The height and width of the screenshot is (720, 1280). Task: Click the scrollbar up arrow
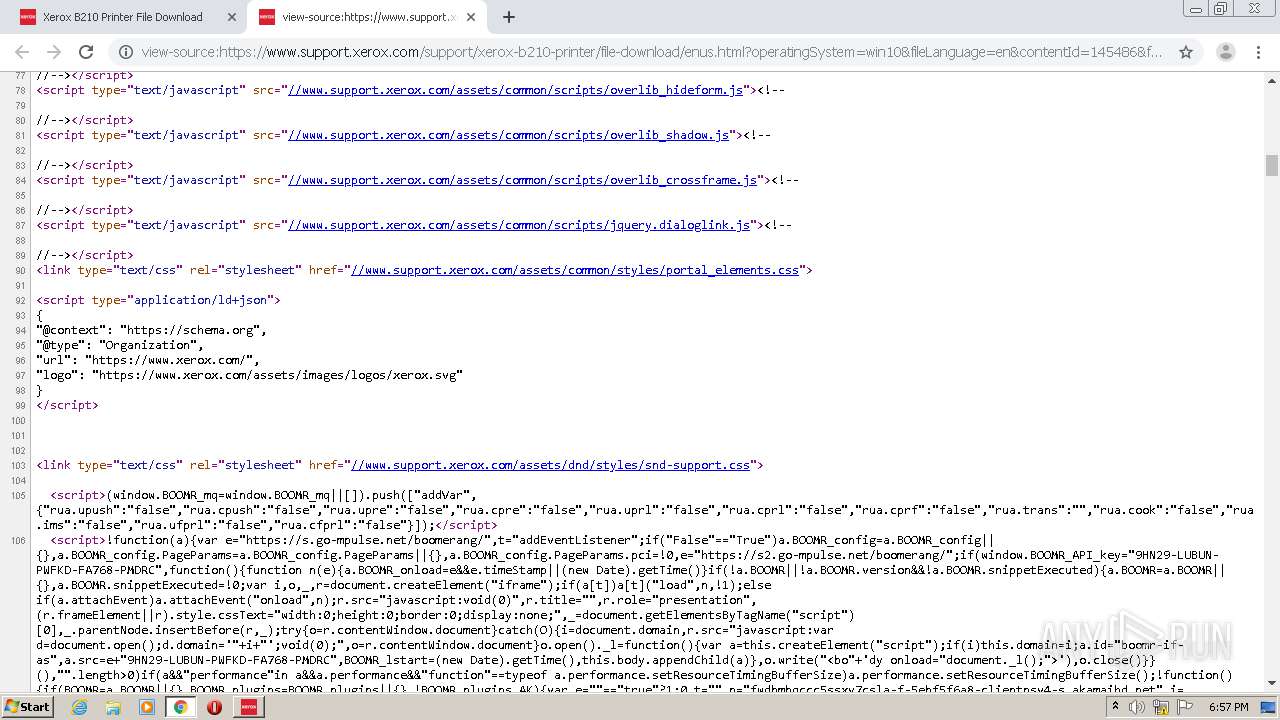pyautogui.click(x=1271, y=79)
